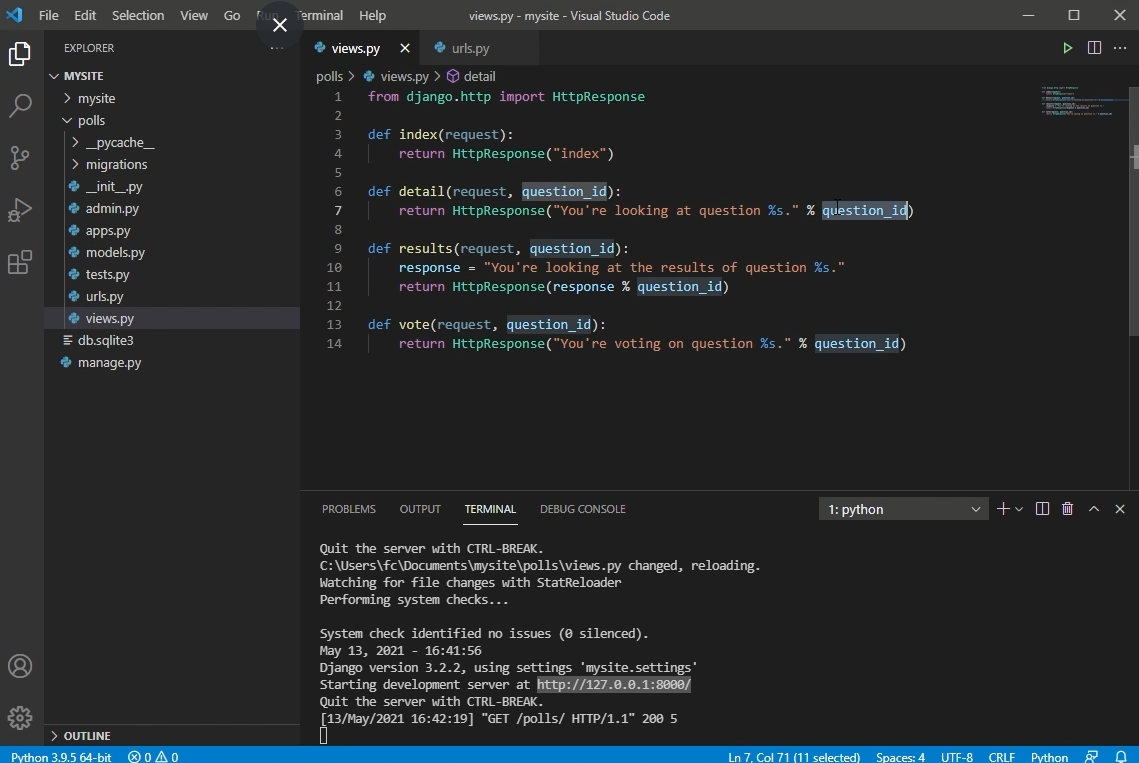This screenshot has width=1139, height=763.
Task: Switch to the PROBLEMS panel tab
Action: click(349, 509)
